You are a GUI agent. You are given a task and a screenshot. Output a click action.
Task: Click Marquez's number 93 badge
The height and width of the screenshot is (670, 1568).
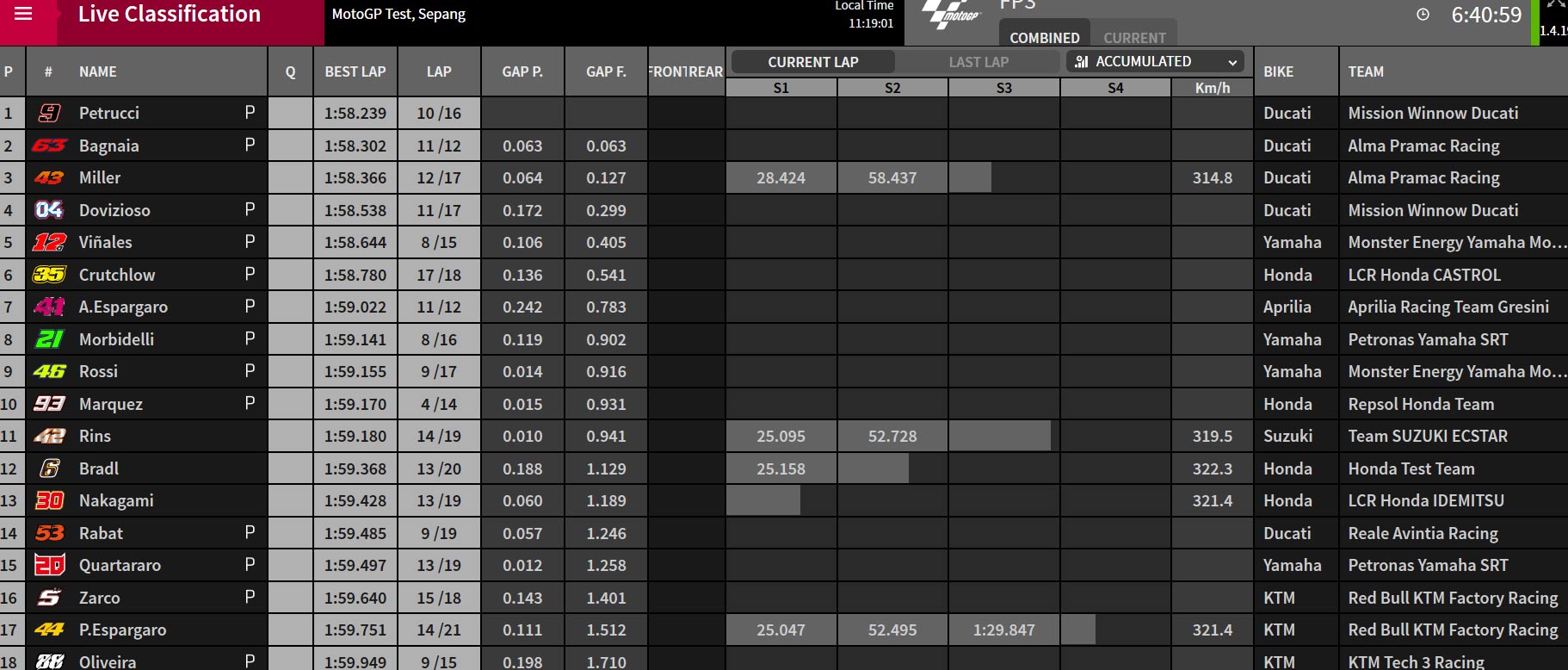[x=49, y=404]
